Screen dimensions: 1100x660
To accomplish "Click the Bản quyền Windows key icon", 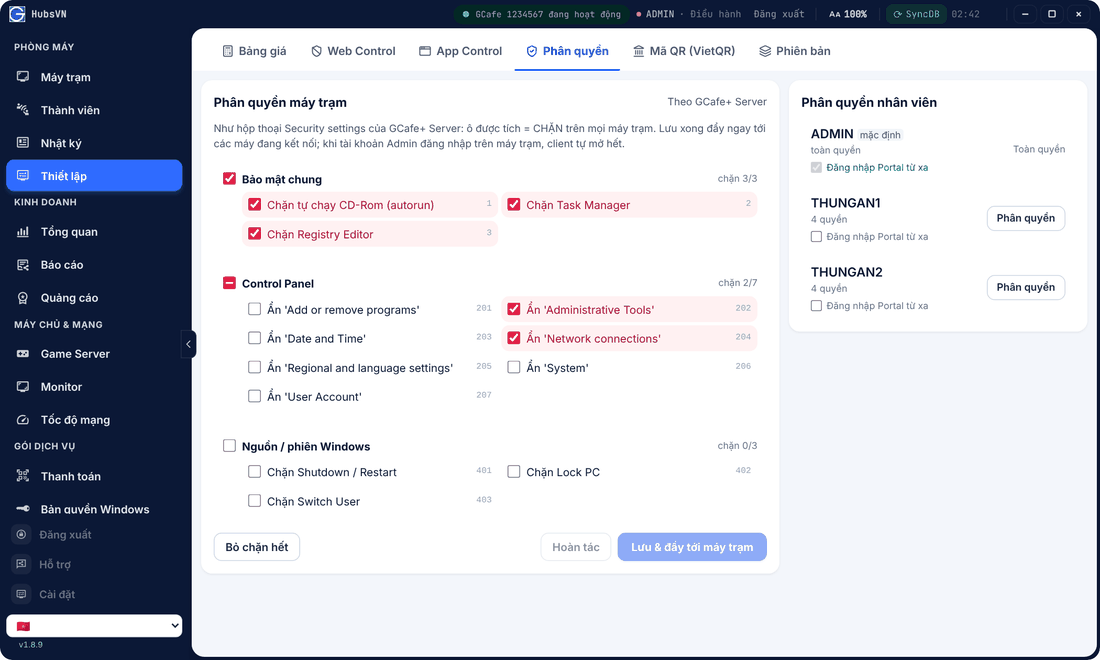I will 23,509.
